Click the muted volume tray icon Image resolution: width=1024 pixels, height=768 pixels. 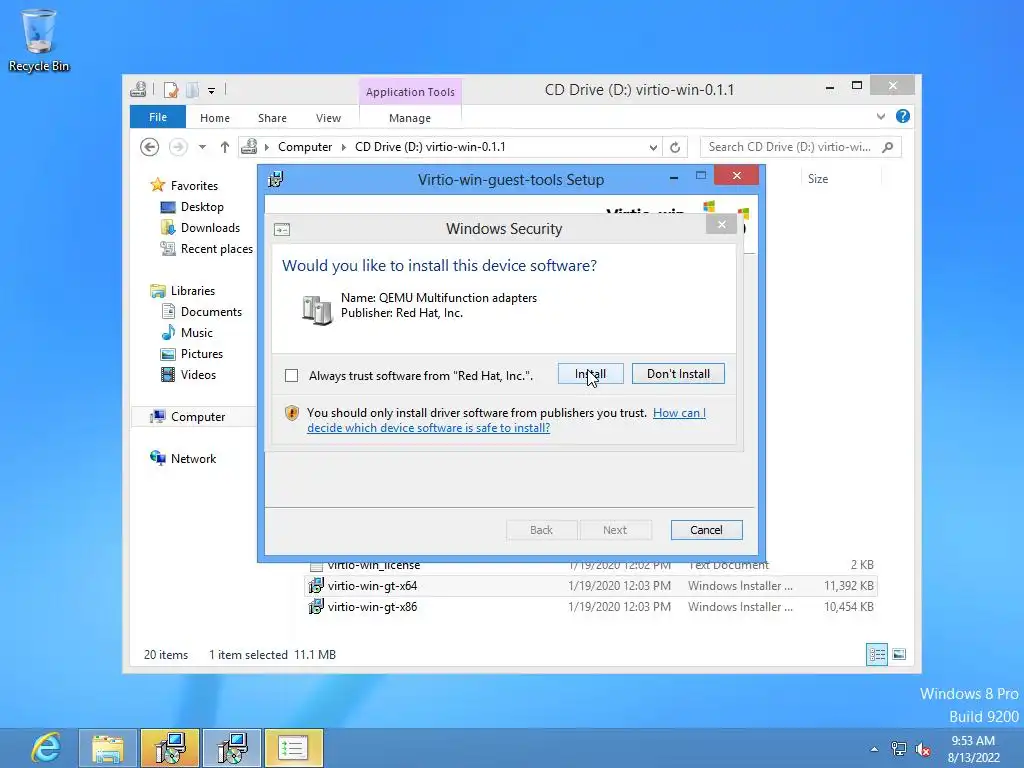(923, 749)
